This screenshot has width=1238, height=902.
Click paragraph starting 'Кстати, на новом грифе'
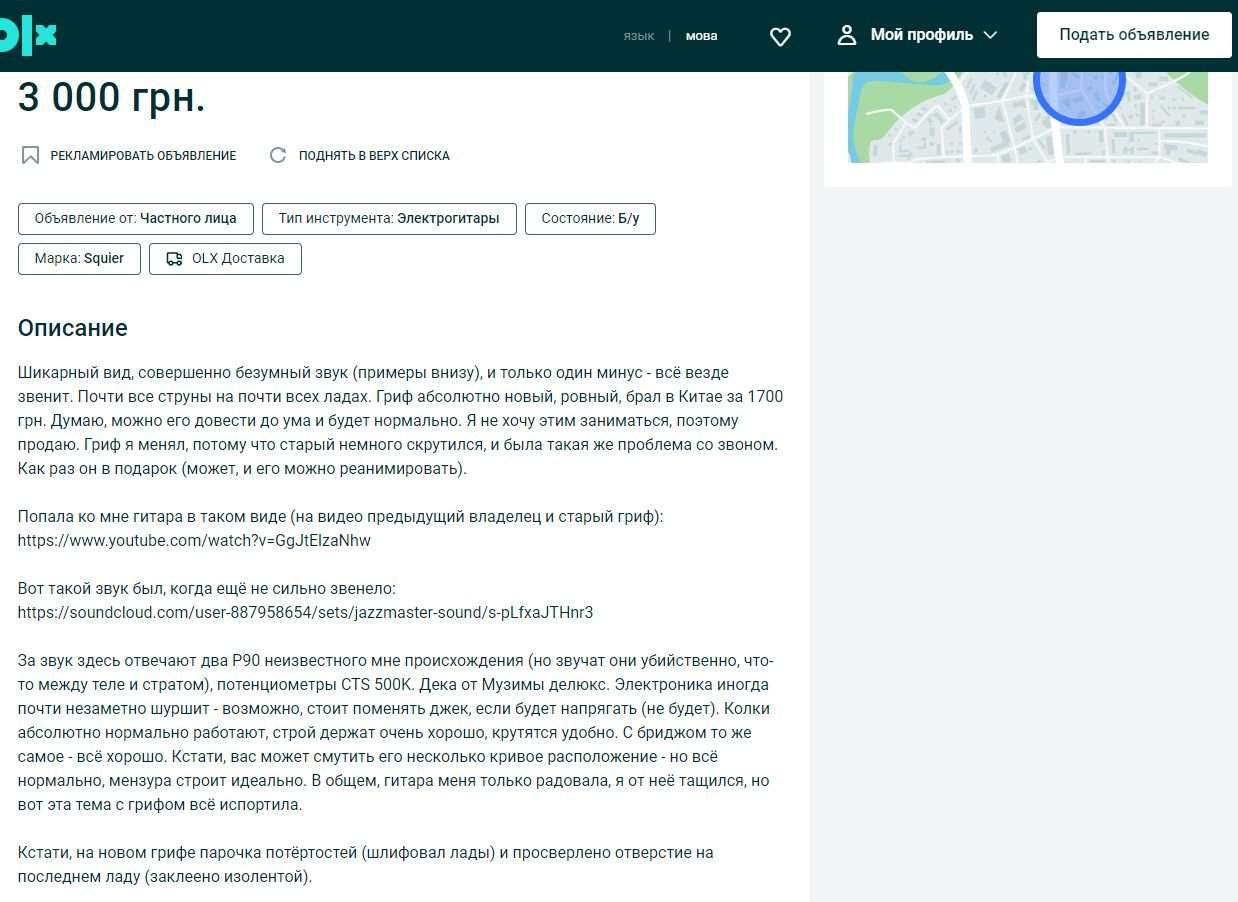click(x=365, y=865)
